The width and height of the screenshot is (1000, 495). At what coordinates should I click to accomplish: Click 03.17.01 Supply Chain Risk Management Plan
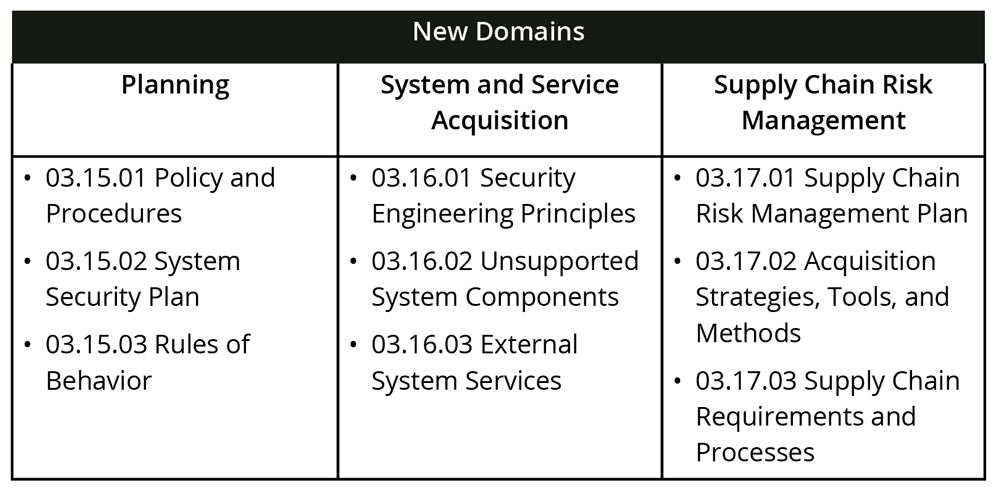(x=831, y=195)
